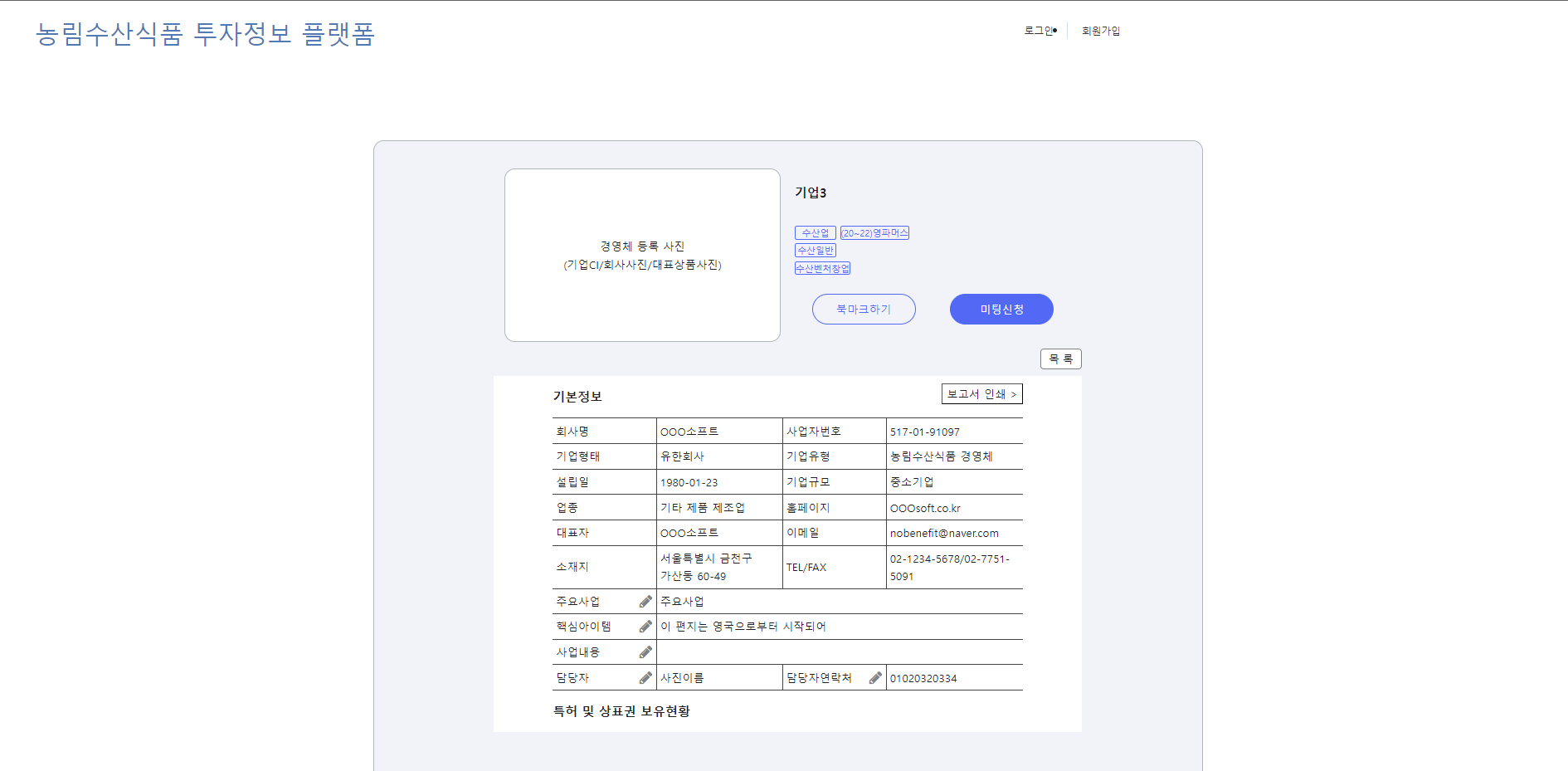Click the nobenefit@naver.com email link
1568x771 pixels.
943,533
